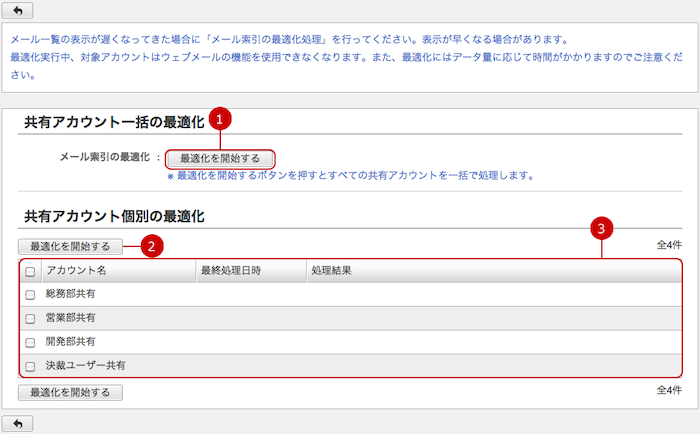Viewport: 700px width, 434px height.
Task: Select the 営業部共有 account name
Action: pyautogui.click(x=71, y=317)
